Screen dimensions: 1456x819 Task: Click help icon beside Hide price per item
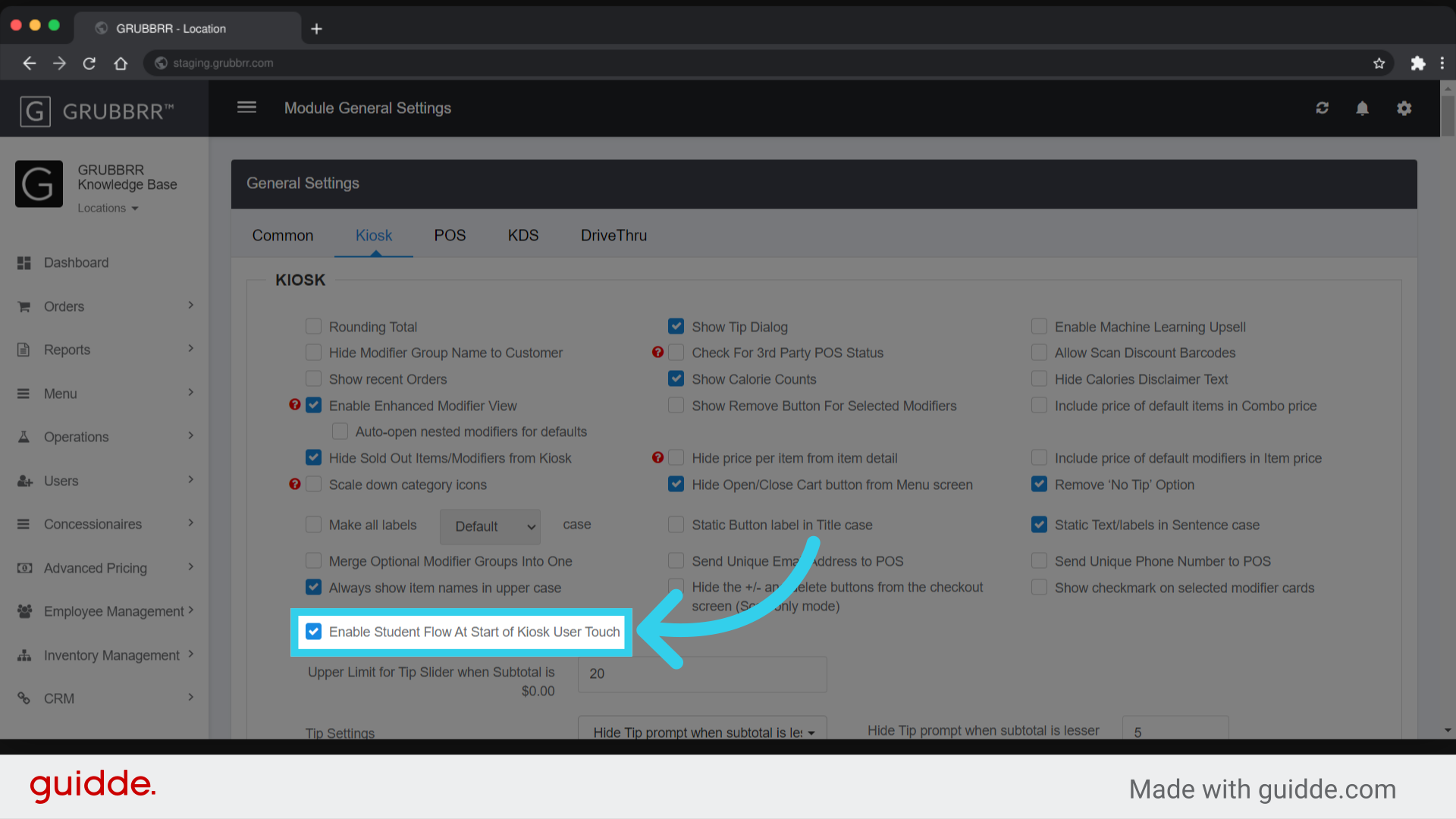pos(657,457)
